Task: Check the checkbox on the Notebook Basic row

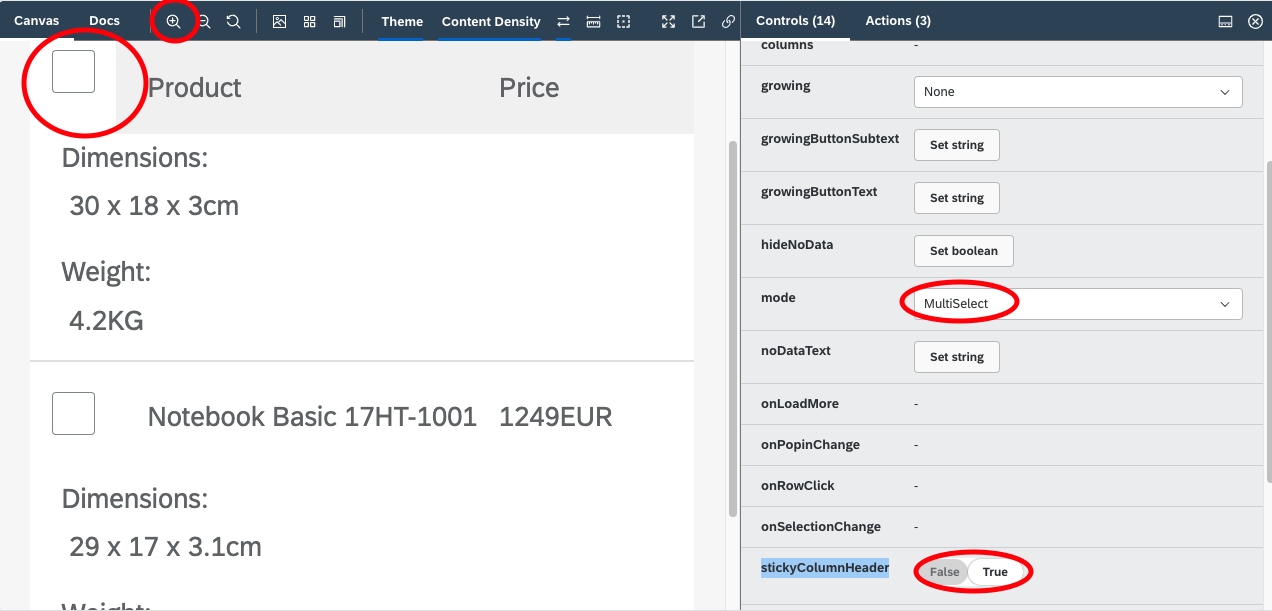Action: tap(72, 412)
